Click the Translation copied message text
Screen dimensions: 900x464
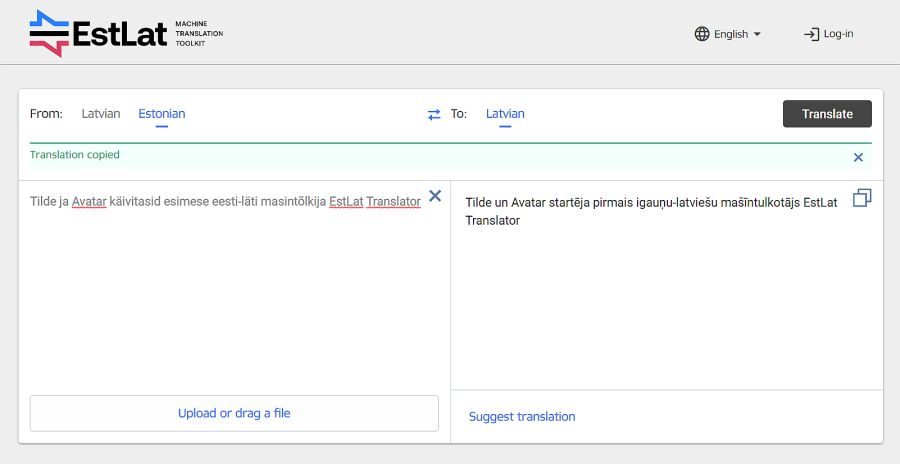click(75, 154)
